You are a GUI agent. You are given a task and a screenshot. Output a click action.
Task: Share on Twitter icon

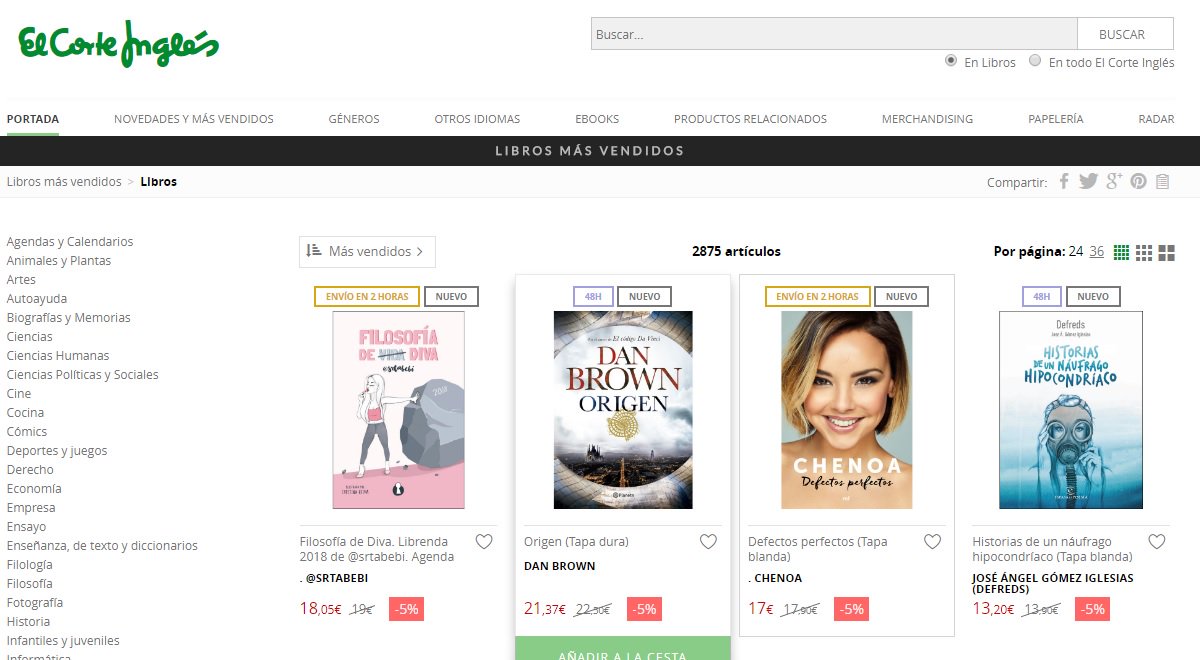point(1088,181)
